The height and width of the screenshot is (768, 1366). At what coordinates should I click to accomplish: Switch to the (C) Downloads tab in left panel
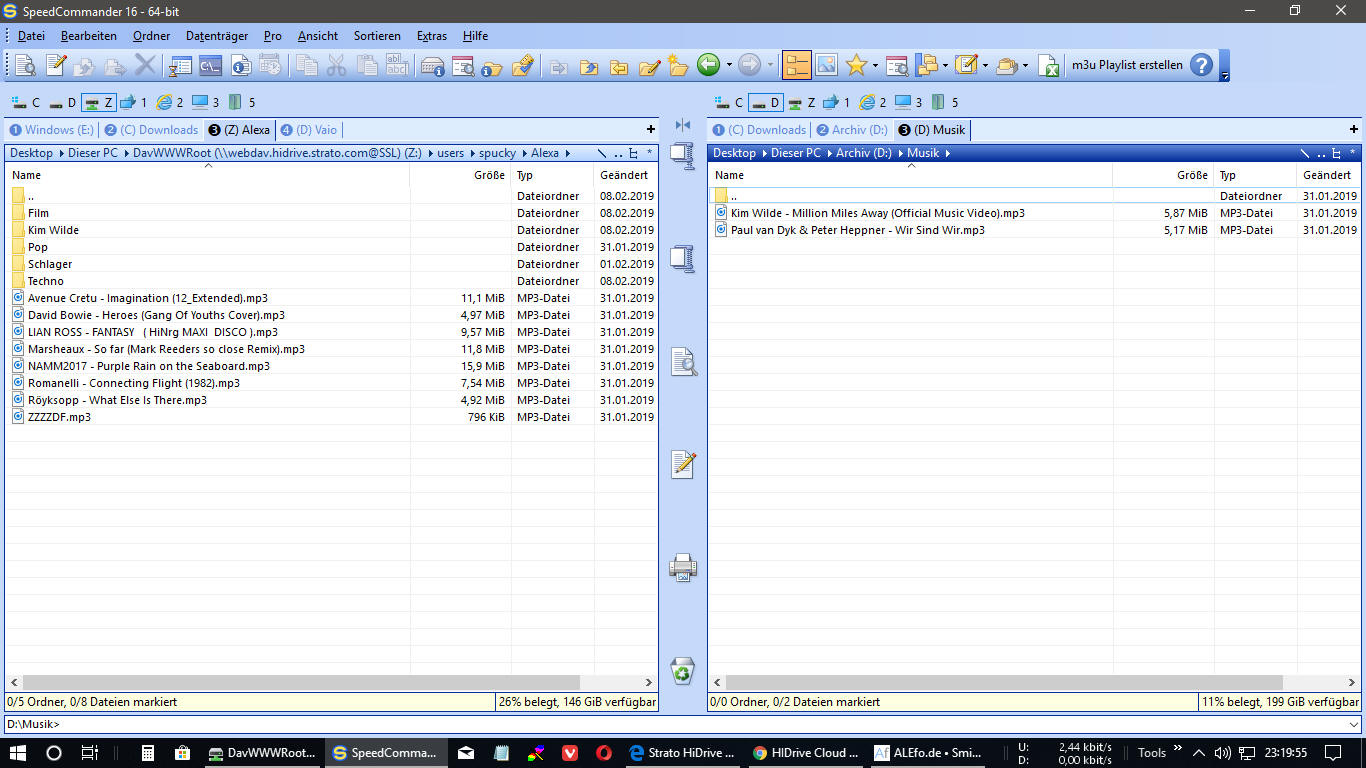tap(152, 130)
